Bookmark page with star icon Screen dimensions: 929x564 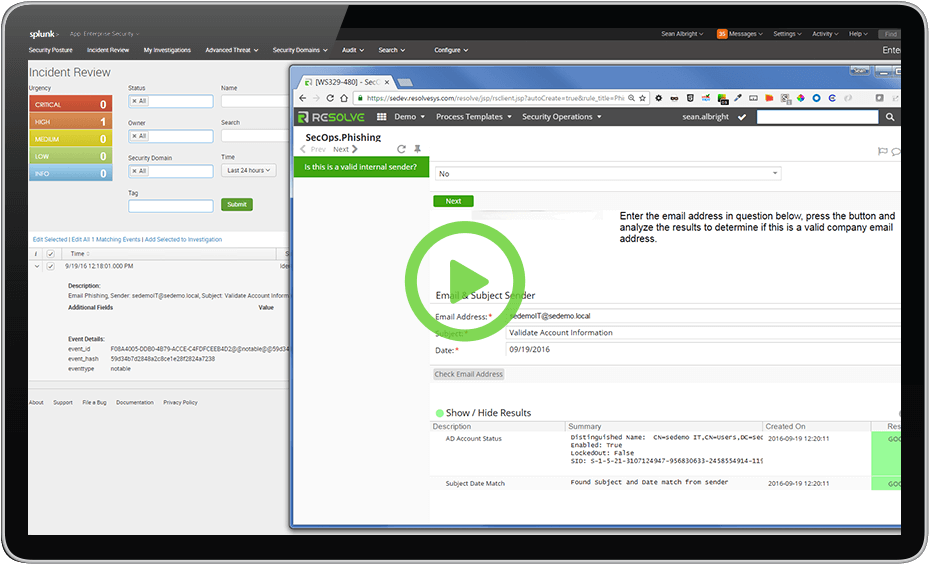coord(642,98)
